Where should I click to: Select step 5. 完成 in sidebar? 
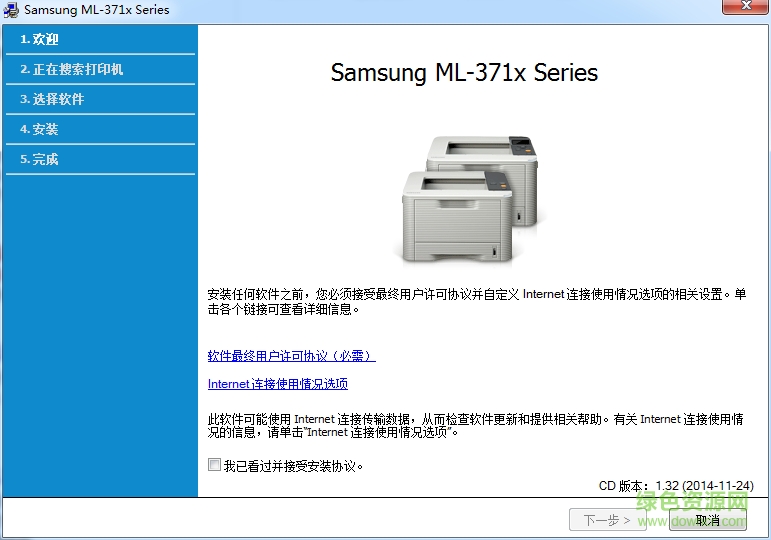coord(100,159)
